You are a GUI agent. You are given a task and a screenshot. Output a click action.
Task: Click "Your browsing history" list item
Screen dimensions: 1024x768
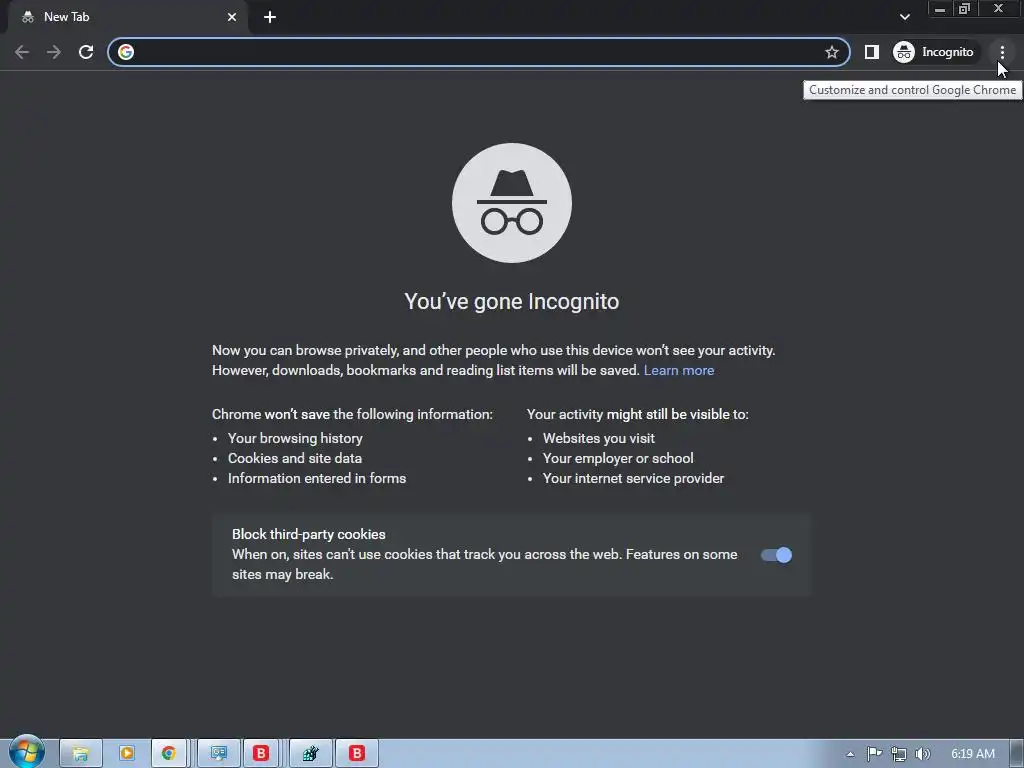295,438
